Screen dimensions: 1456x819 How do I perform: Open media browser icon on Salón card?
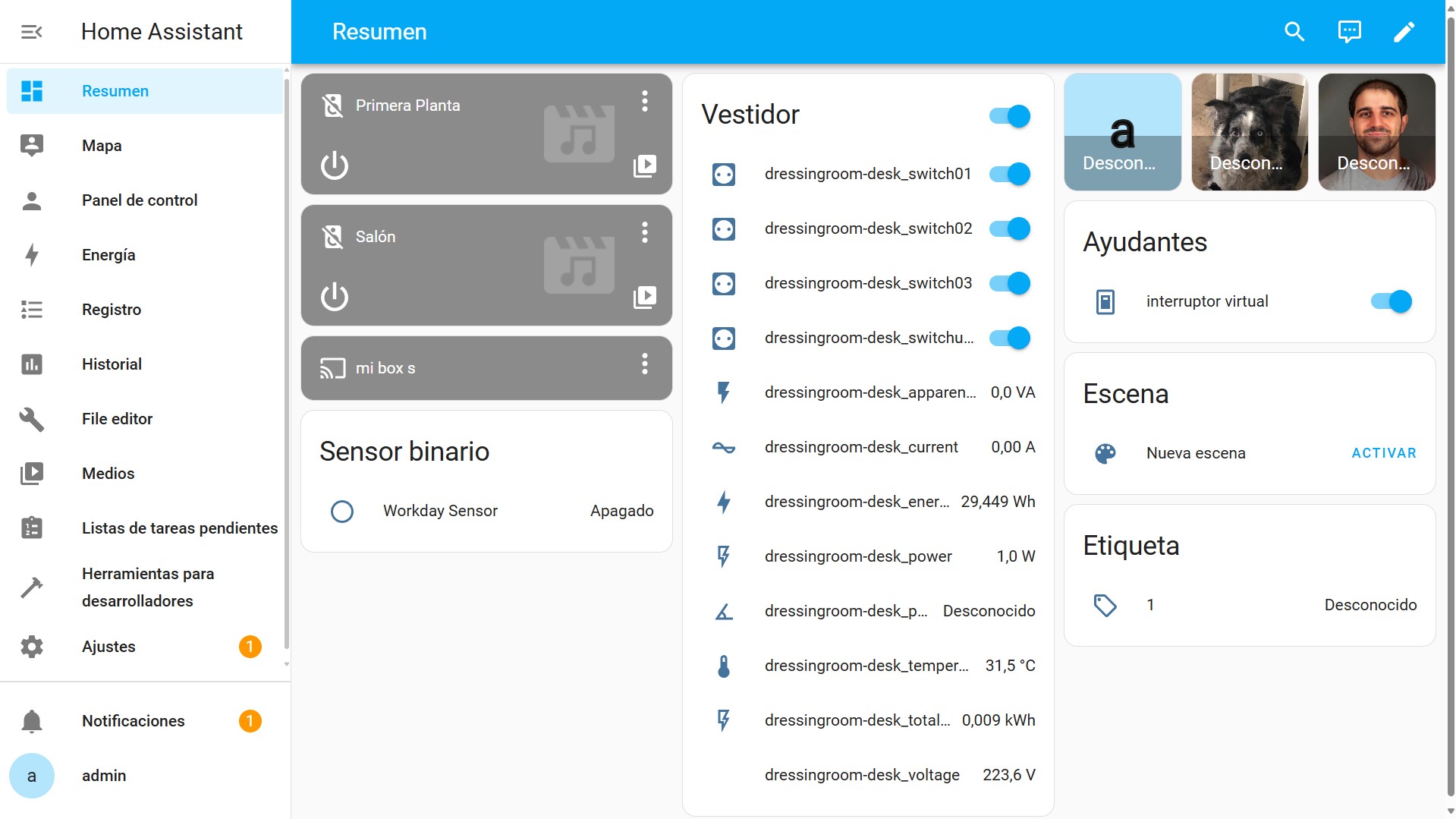pyautogui.click(x=644, y=297)
